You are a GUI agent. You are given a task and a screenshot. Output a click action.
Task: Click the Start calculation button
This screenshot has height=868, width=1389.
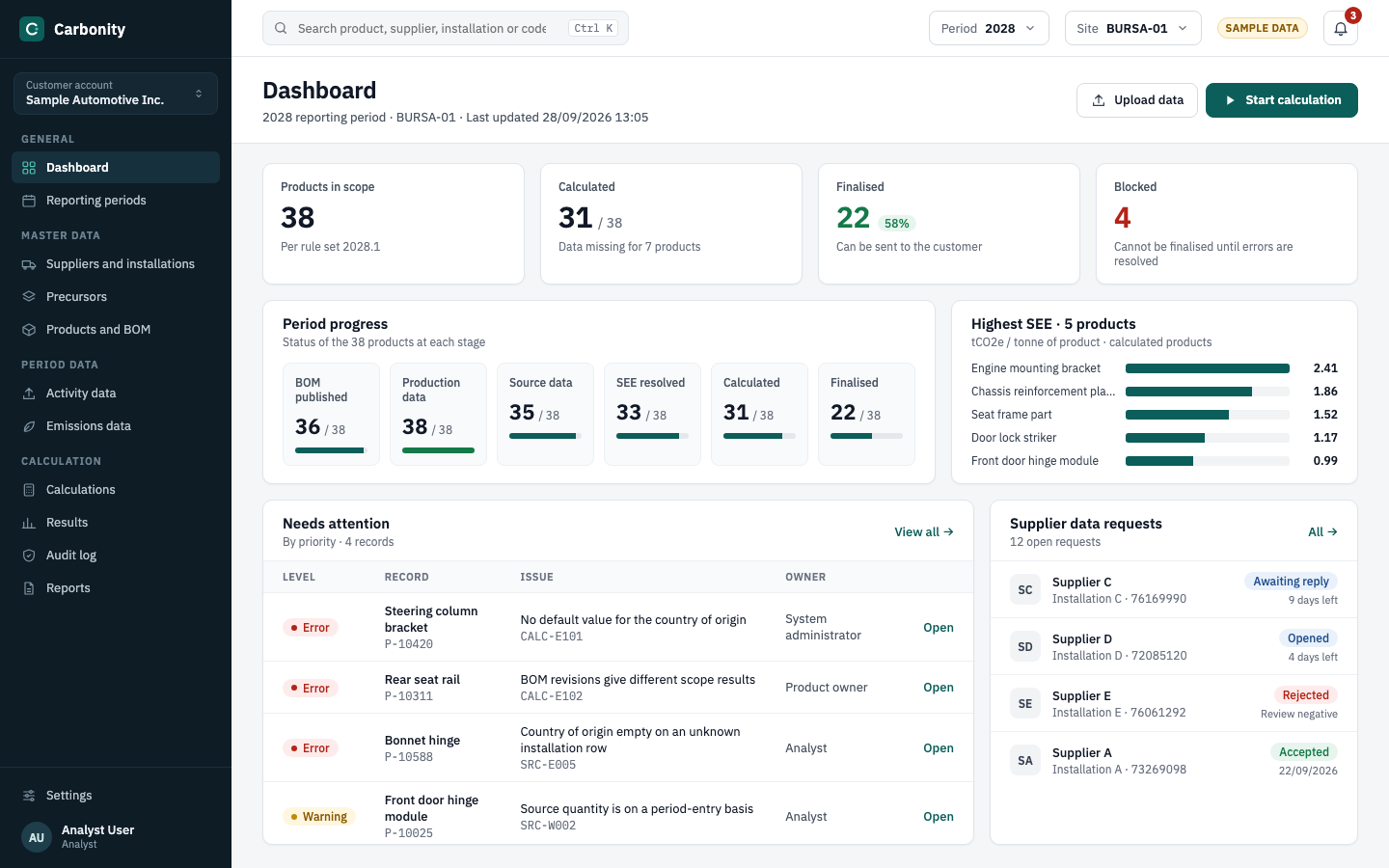(x=1282, y=100)
